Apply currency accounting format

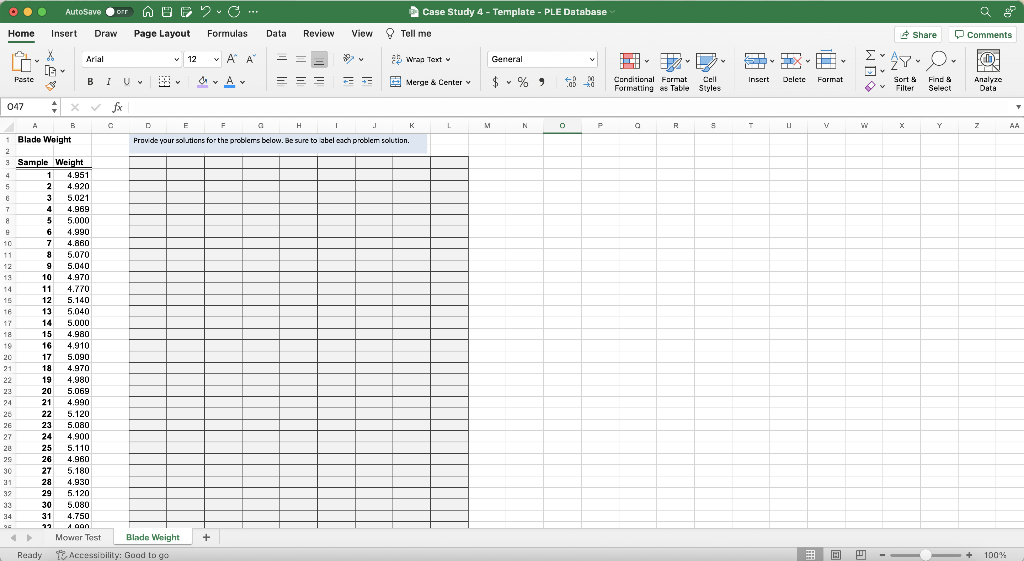495,82
